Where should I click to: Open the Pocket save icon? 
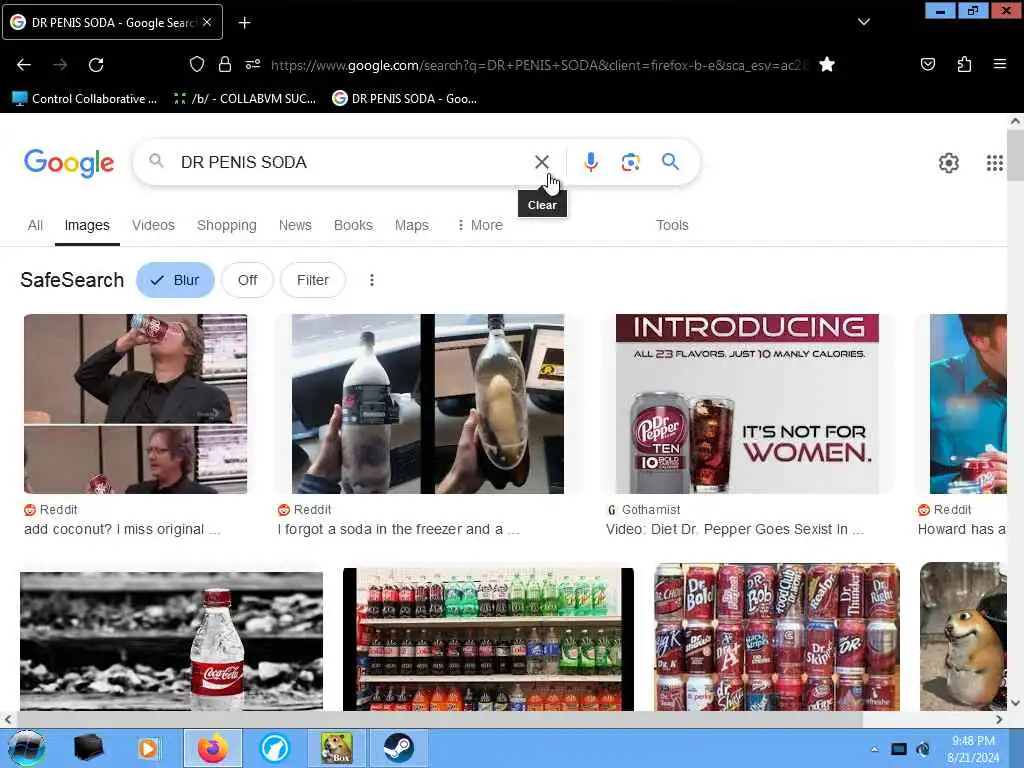point(927,64)
